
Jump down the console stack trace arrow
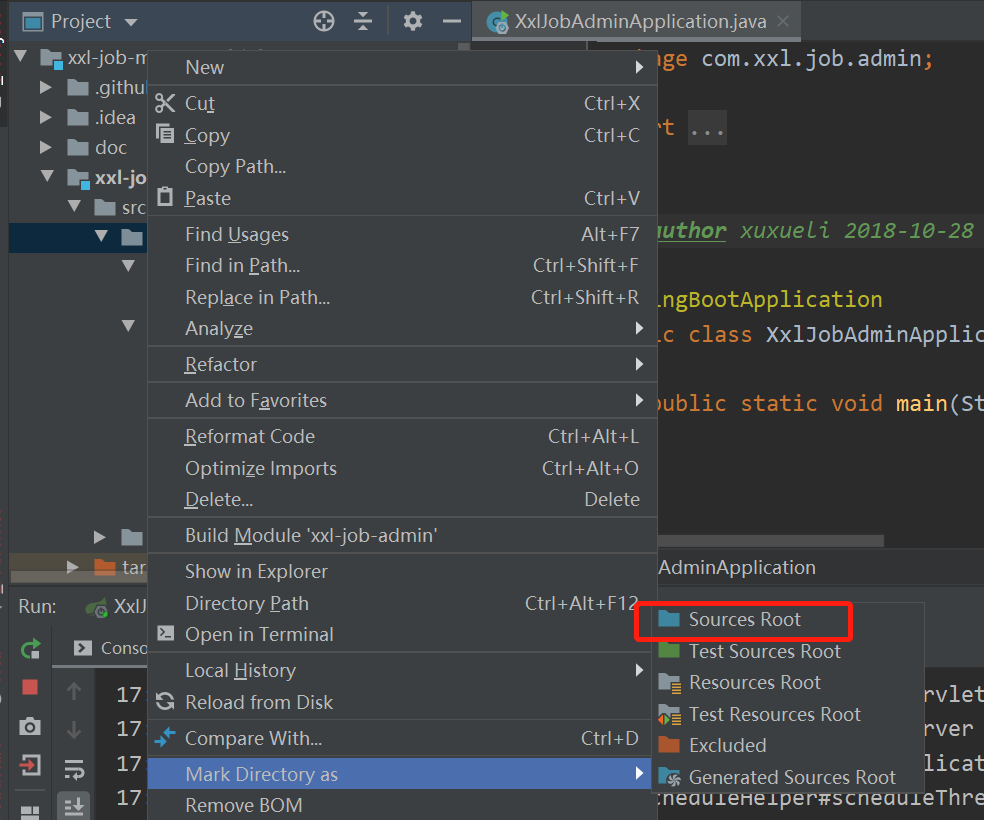(x=73, y=727)
